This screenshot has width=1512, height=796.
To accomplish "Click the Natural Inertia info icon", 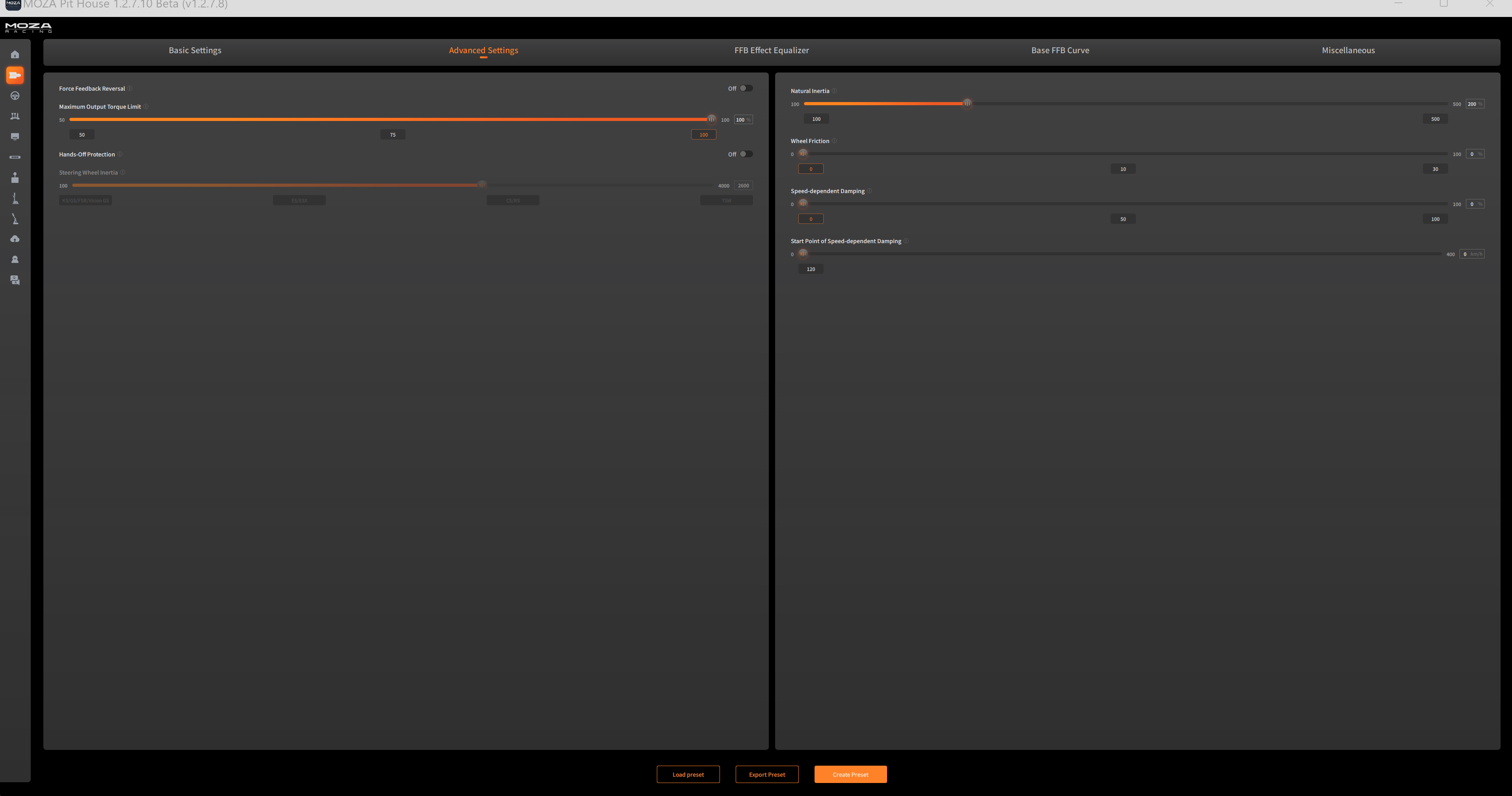I will click(x=834, y=91).
